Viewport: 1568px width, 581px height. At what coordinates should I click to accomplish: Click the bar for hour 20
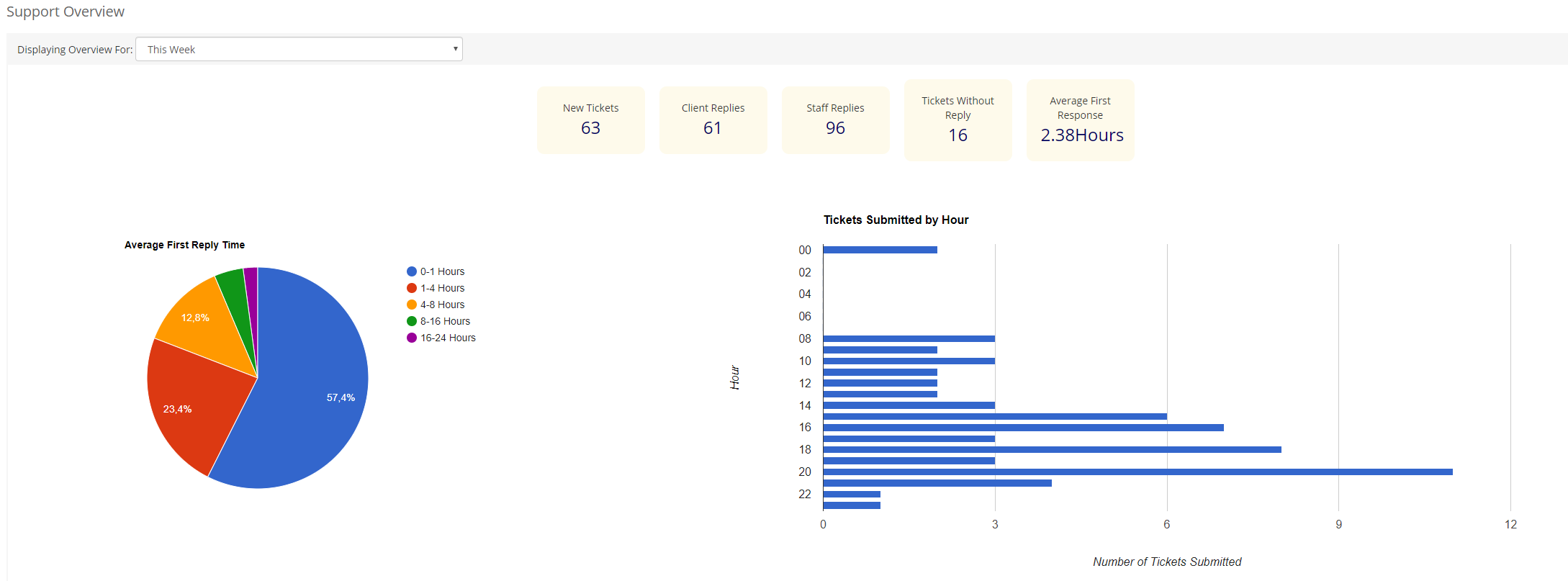(1137, 472)
